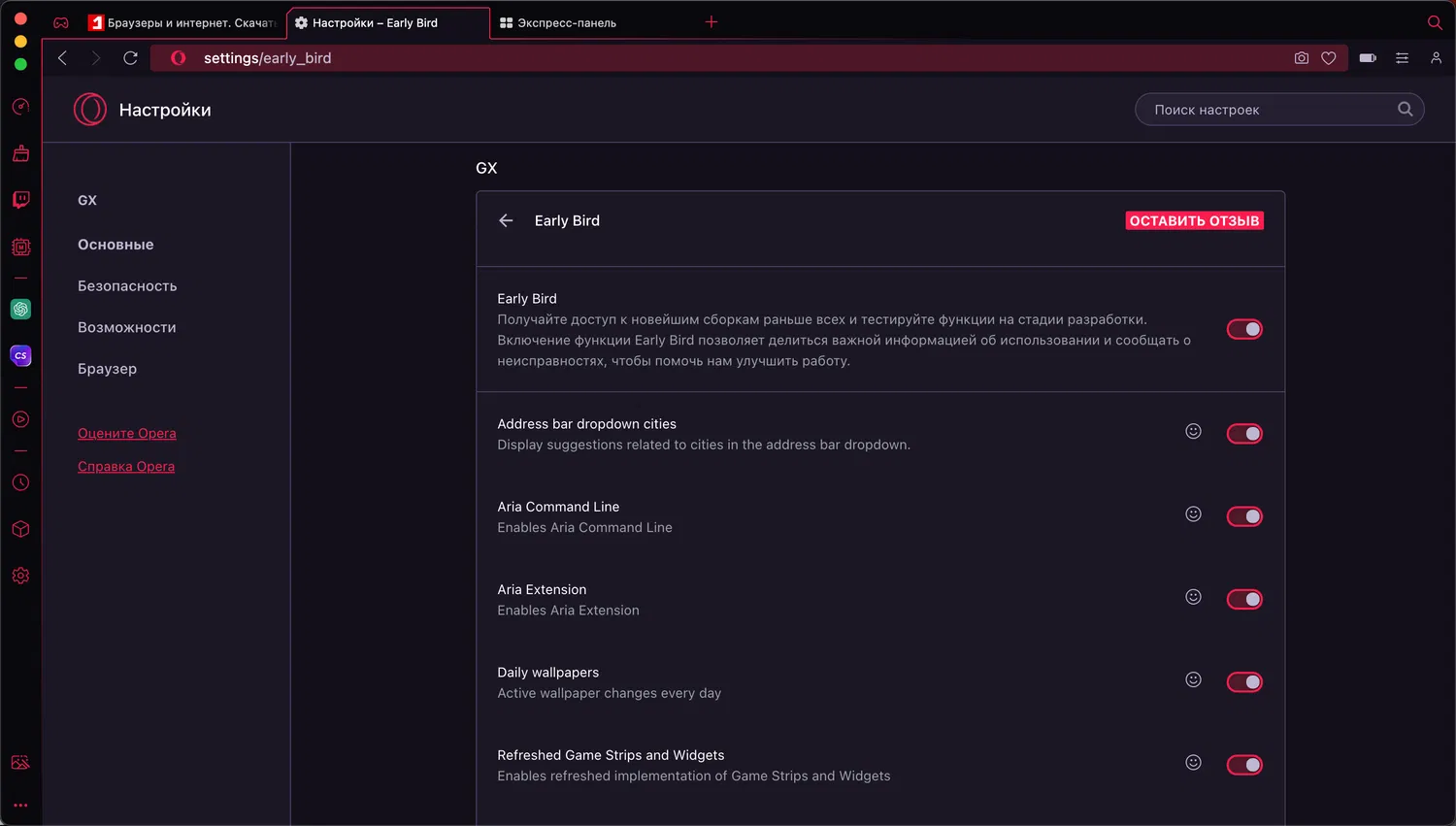Take a snapshot with the camera icon
This screenshot has height=826, width=1456.
point(1302,58)
